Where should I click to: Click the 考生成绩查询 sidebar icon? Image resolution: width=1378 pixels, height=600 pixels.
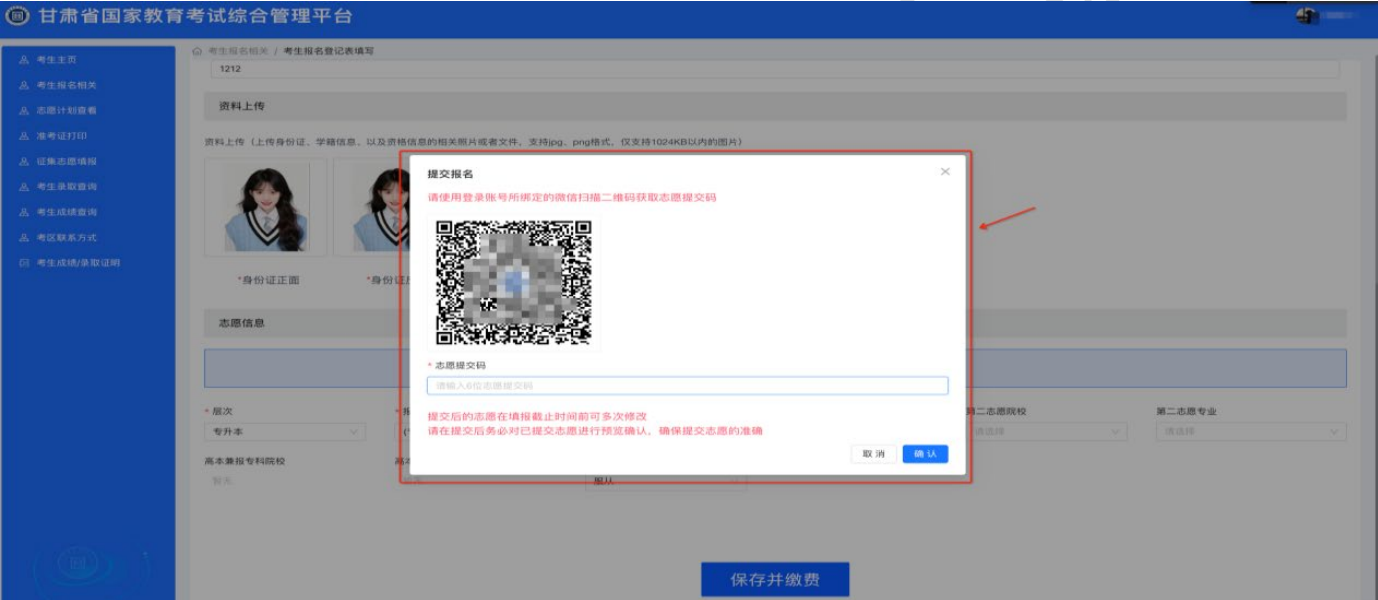coord(24,212)
